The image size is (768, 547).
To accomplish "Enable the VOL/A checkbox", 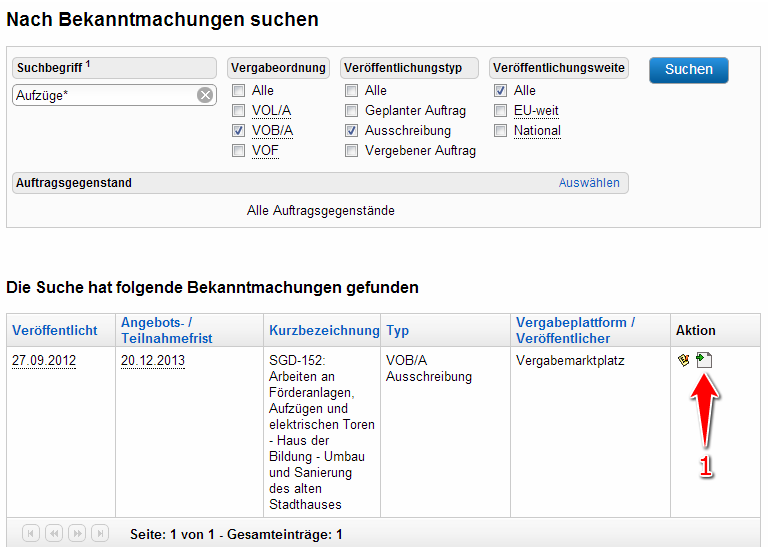I will click(x=238, y=111).
